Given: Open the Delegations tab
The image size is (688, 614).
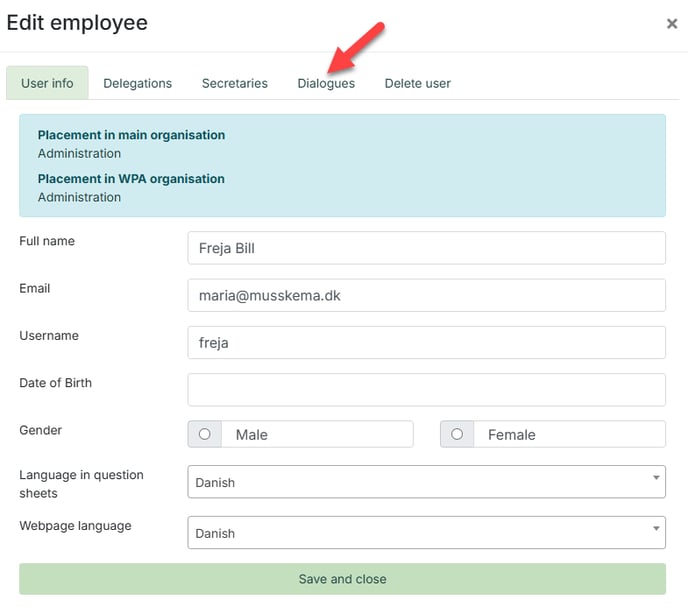Looking at the screenshot, I should click(x=137, y=83).
